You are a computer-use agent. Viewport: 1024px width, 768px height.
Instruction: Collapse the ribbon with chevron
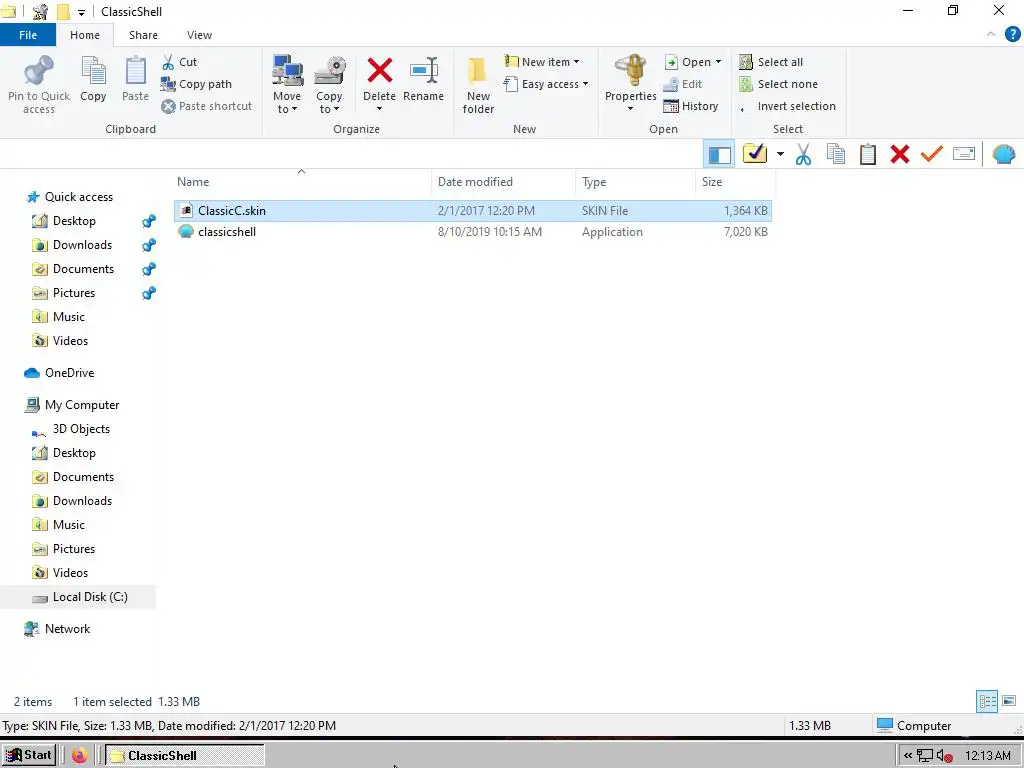click(991, 35)
